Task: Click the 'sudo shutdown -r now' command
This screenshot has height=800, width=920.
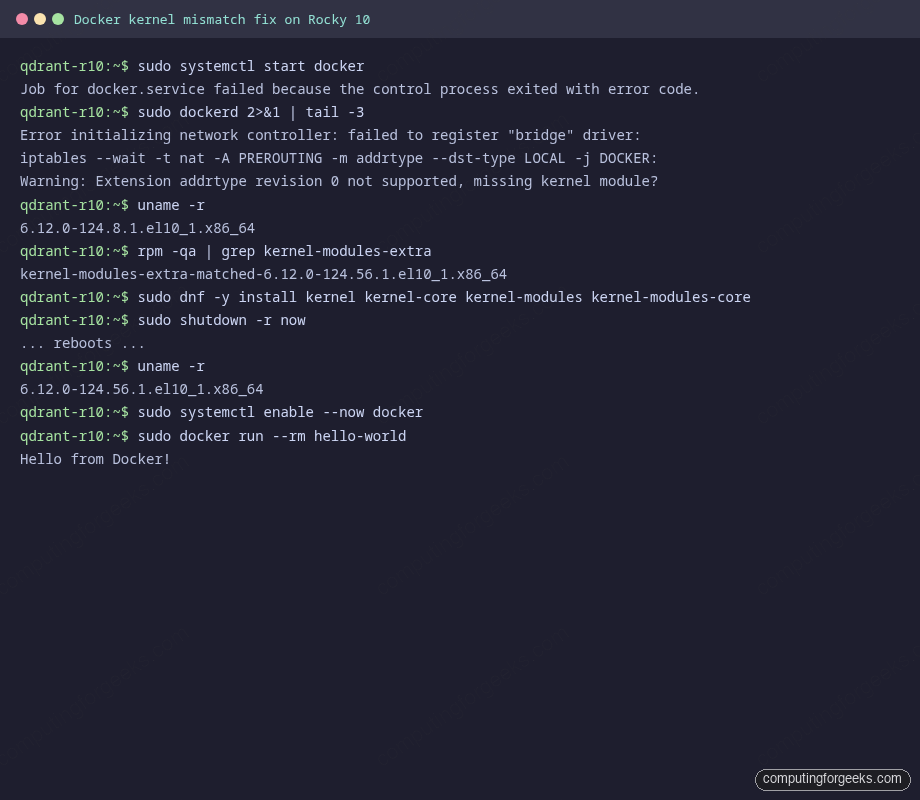Action: pos(221,320)
